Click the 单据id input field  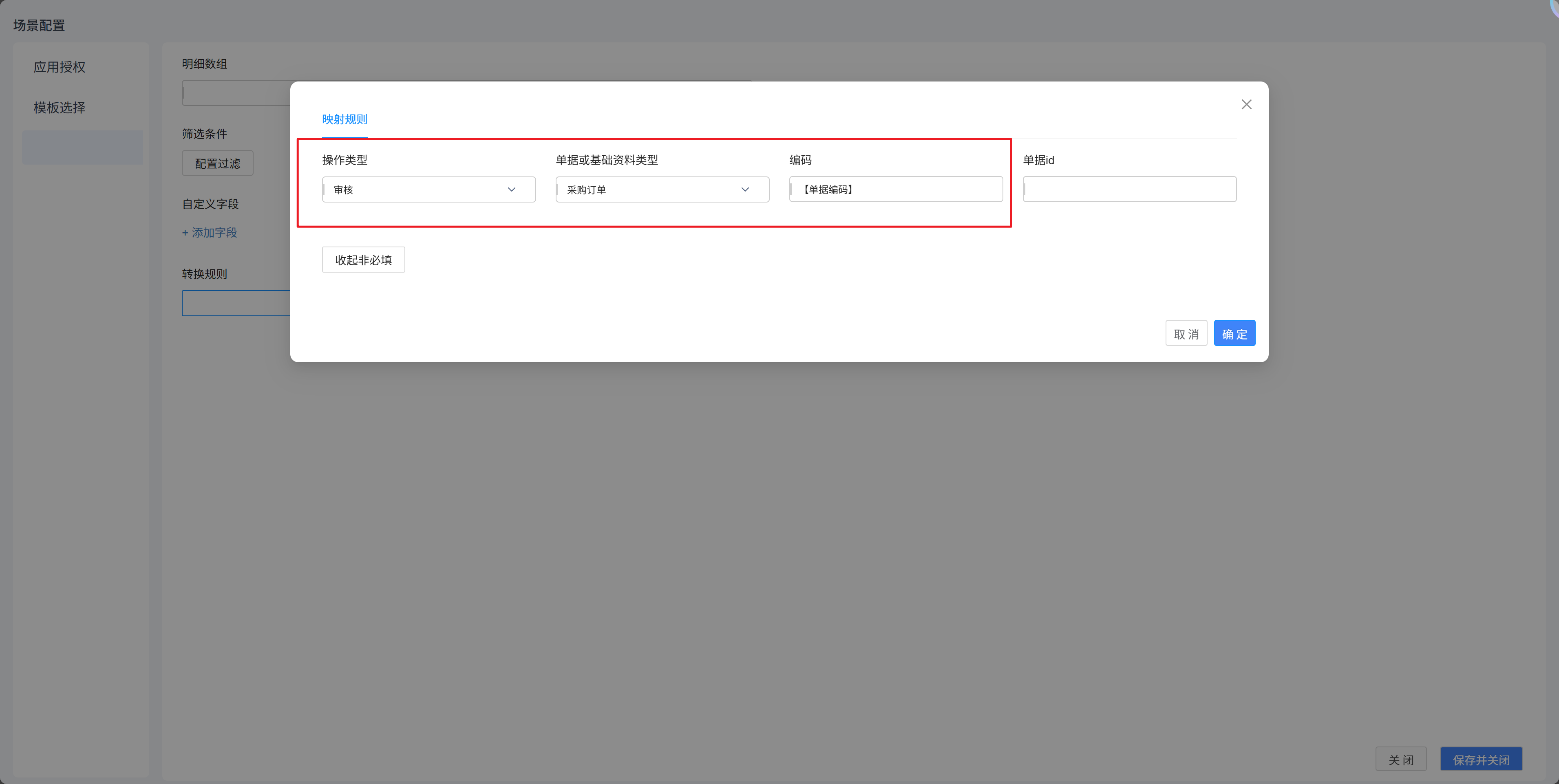pos(1129,189)
